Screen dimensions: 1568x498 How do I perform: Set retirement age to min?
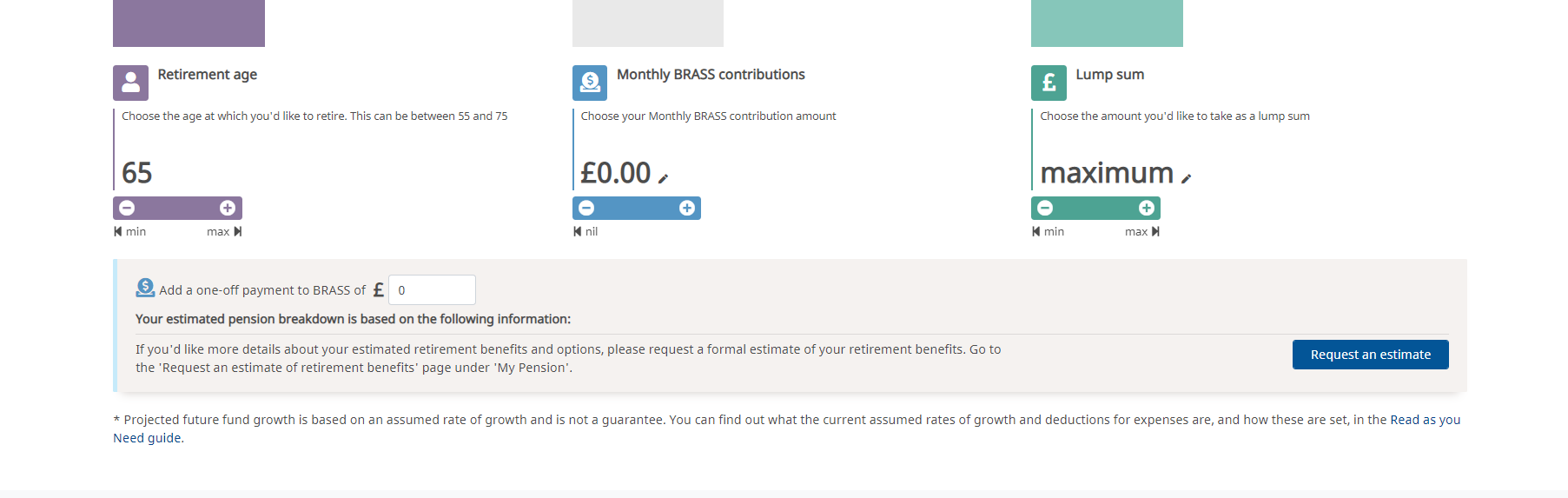click(x=130, y=231)
